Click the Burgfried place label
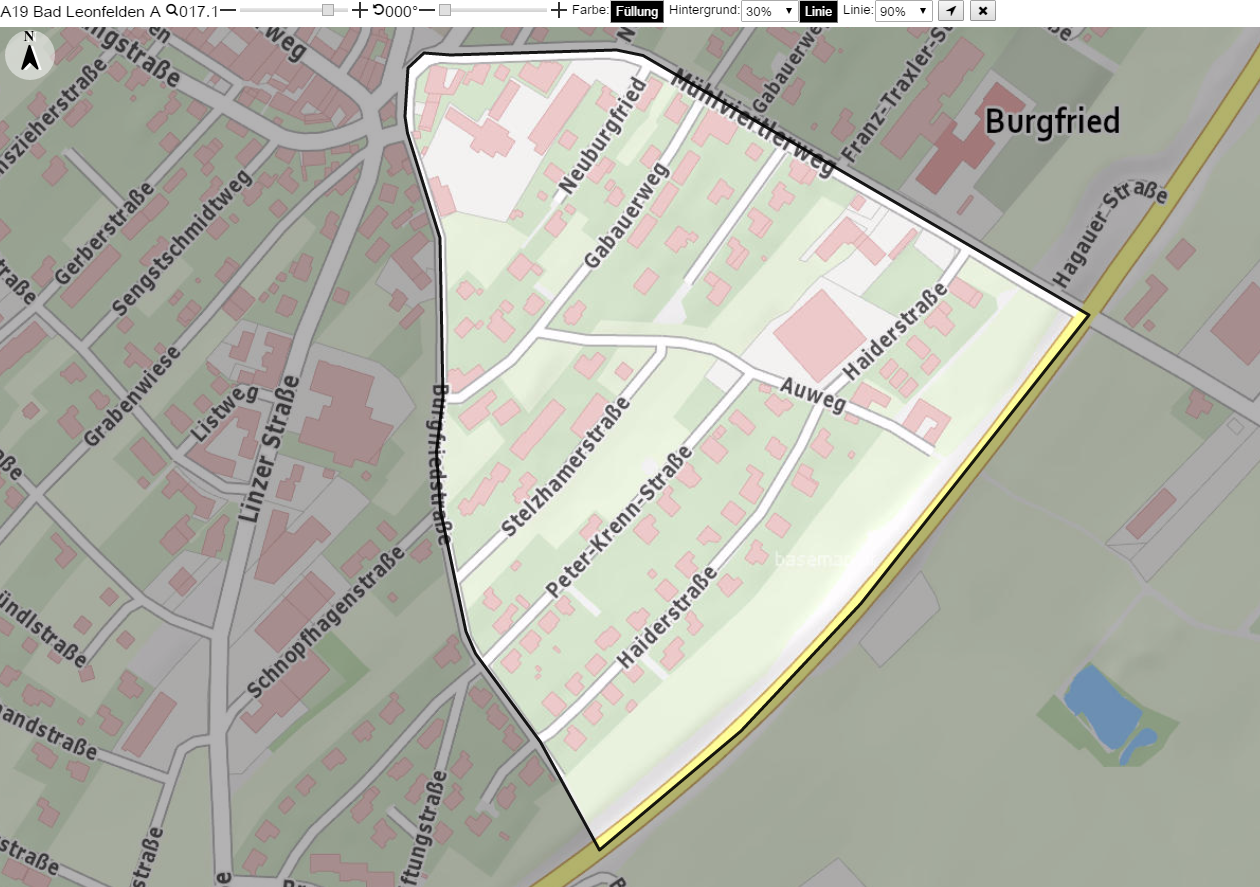Image resolution: width=1260 pixels, height=887 pixels. pos(1053,121)
